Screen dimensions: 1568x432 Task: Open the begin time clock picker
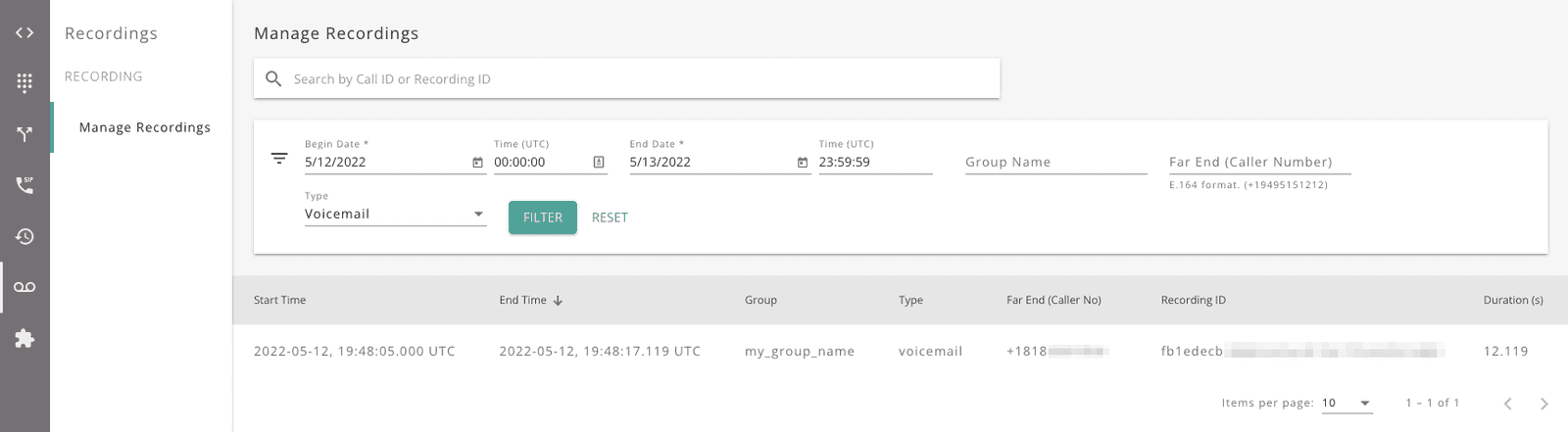point(599,163)
